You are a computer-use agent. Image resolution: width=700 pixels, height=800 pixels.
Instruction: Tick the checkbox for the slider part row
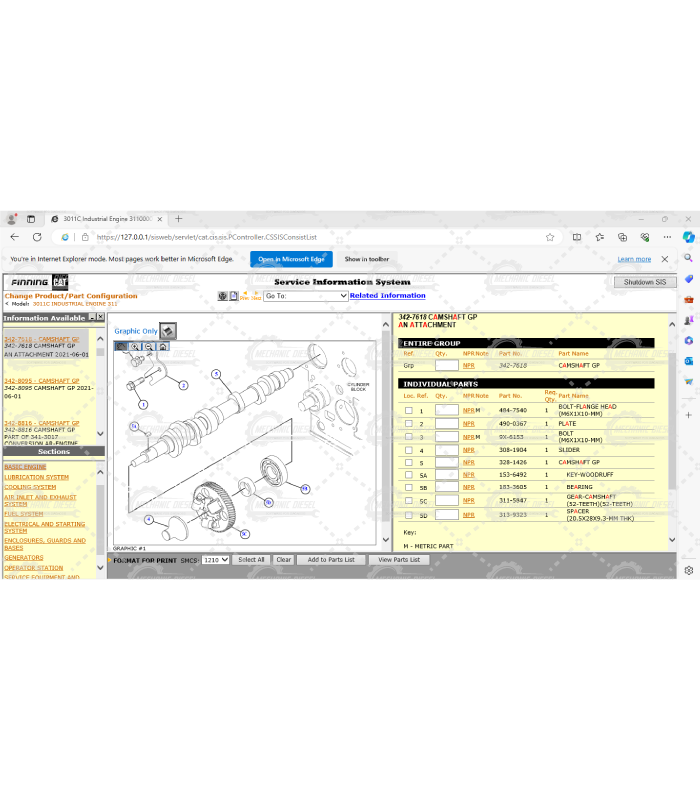[x=408, y=450]
